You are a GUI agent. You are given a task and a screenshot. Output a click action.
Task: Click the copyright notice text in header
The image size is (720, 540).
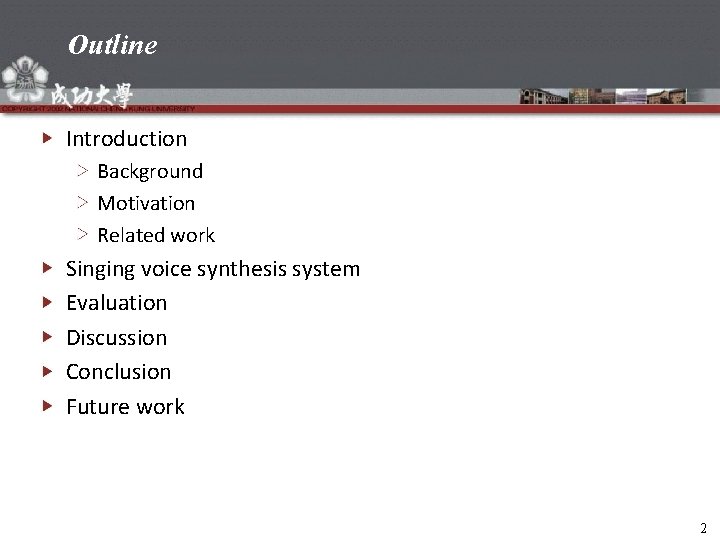click(x=98, y=109)
